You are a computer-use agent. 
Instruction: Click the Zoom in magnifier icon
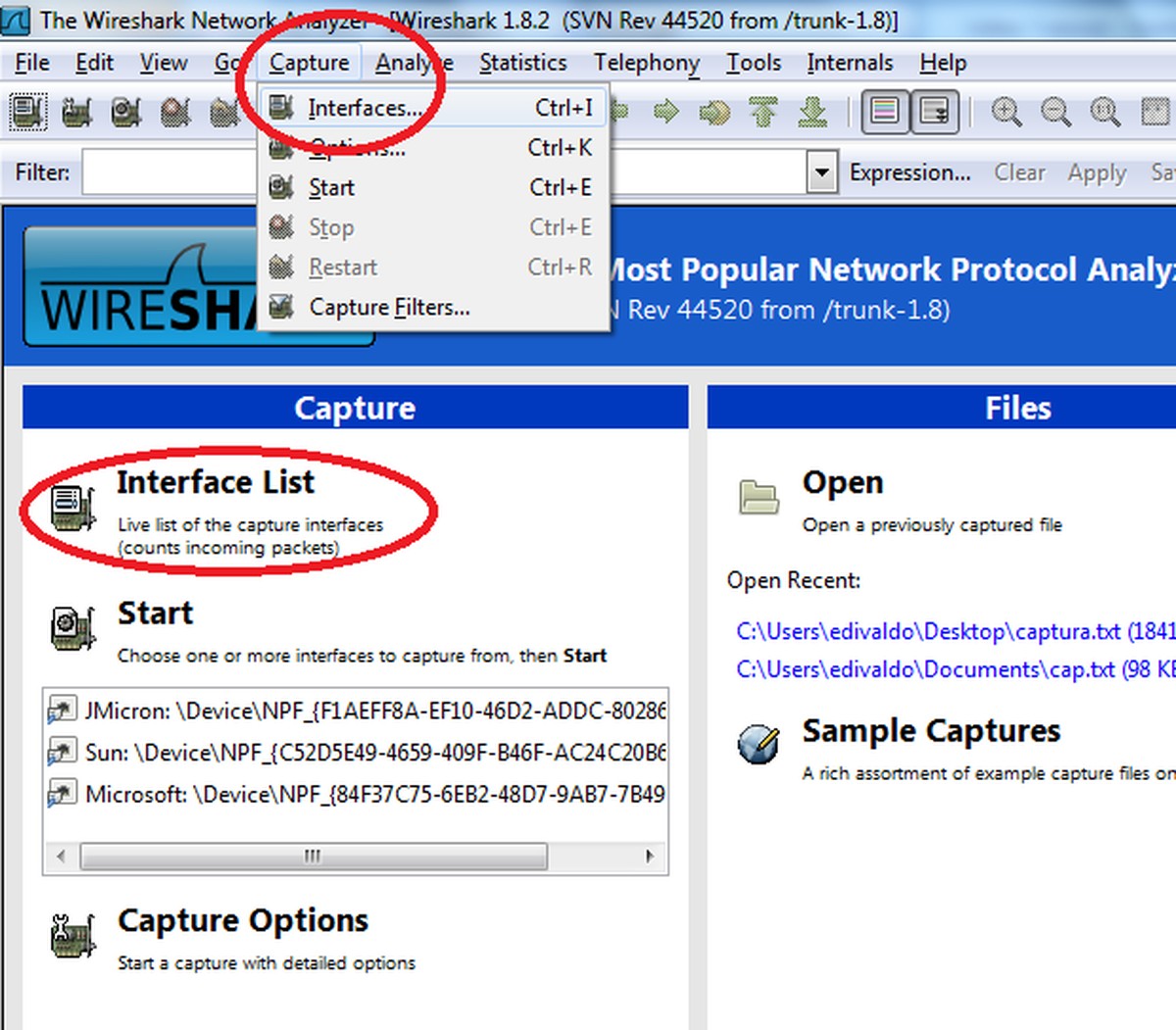click(x=1006, y=112)
